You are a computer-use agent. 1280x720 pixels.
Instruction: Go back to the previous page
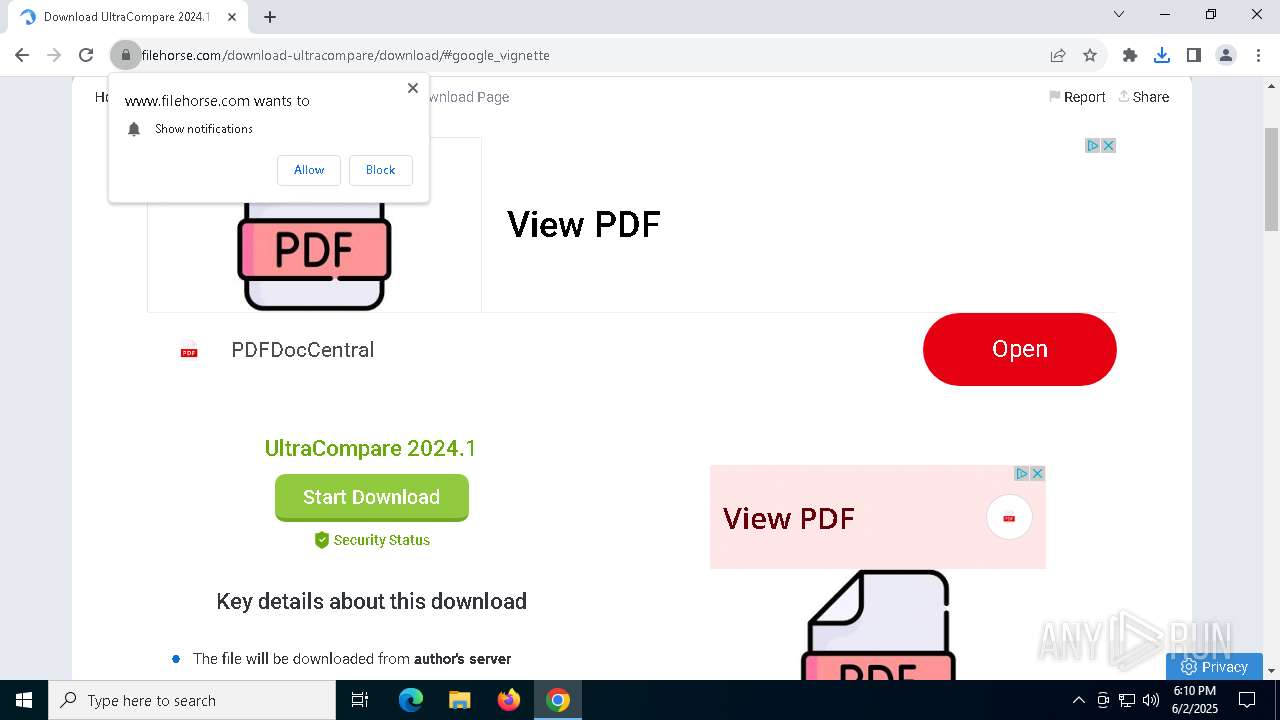22,55
